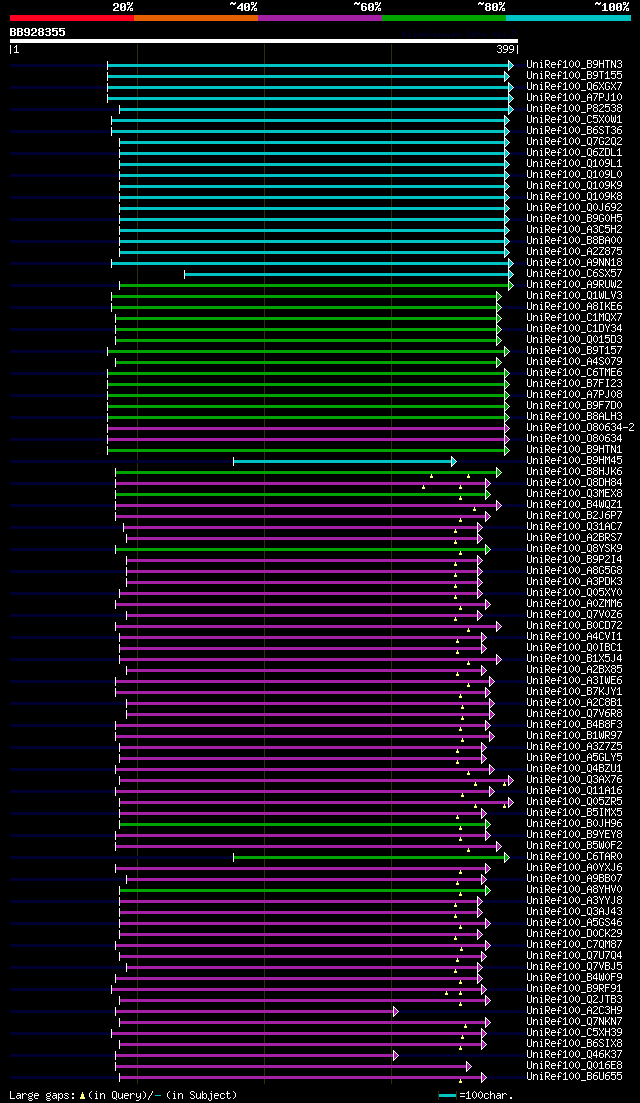
Task: Select the UniRef100_Q7G2Q2 label
Action: [574, 141]
